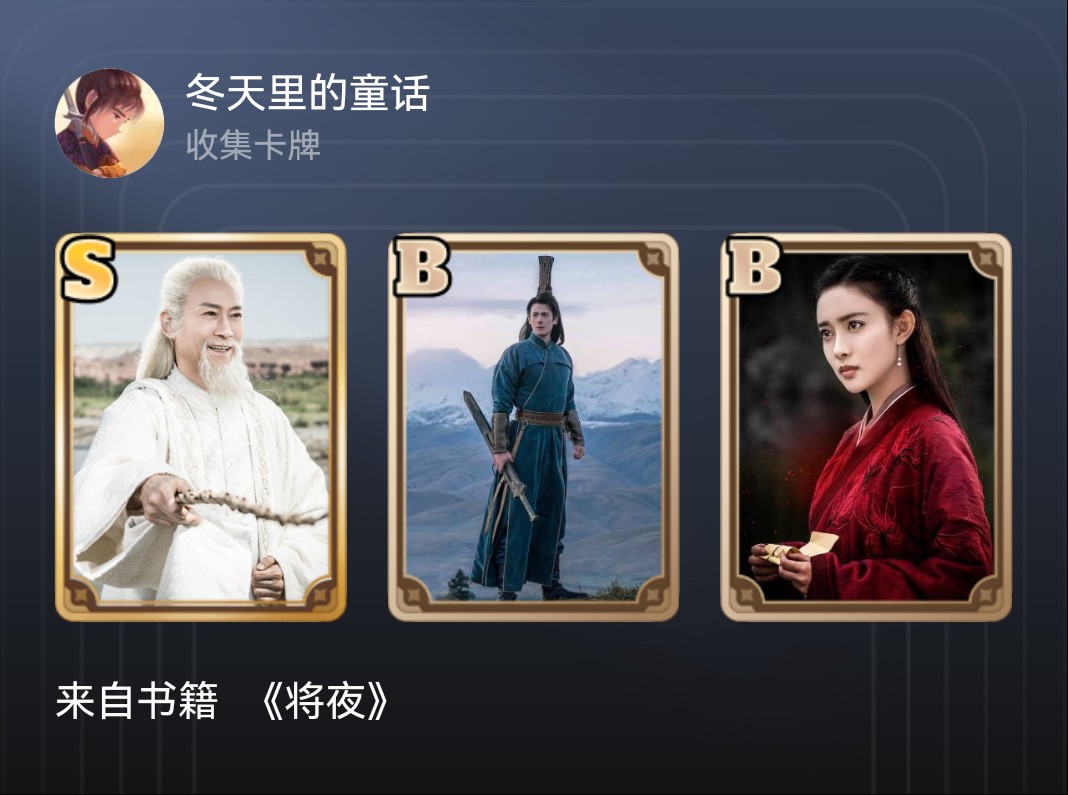Select the 收集卡牌 subtitle text
This screenshot has height=795, width=1068.
click(x=253, y=145)
